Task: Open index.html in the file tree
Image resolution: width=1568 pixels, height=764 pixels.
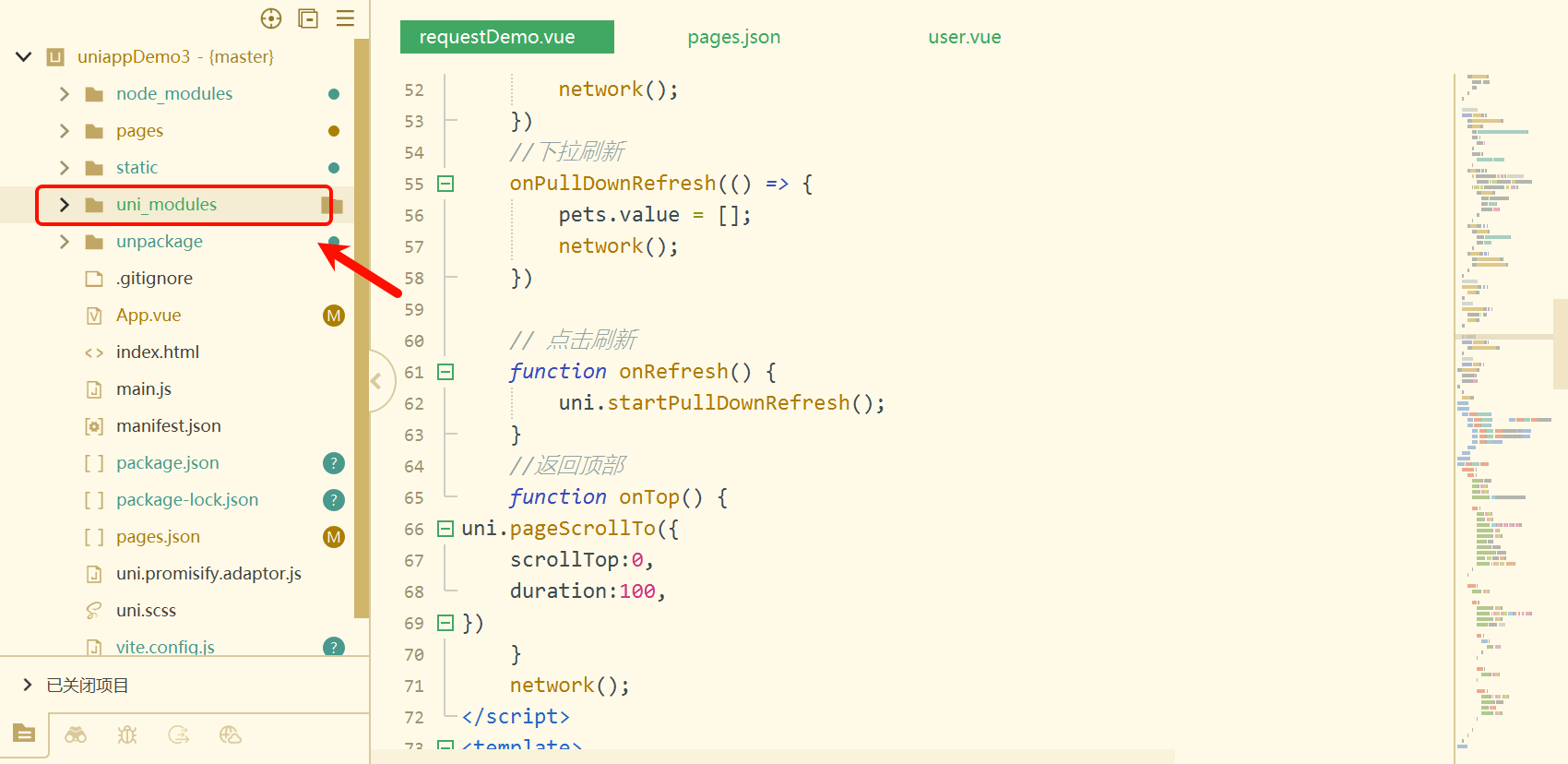Action: pyautogui.click(x=158, y=352)
